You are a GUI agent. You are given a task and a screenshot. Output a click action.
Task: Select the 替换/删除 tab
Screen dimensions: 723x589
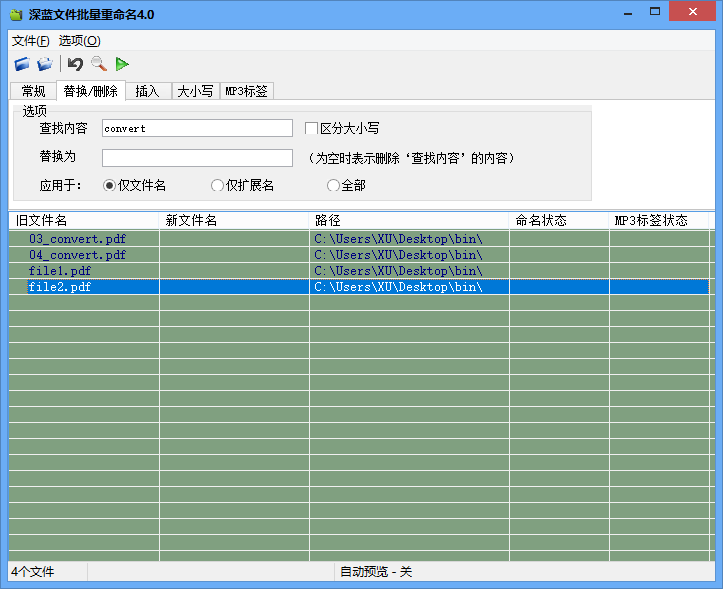tap(90, 91)
